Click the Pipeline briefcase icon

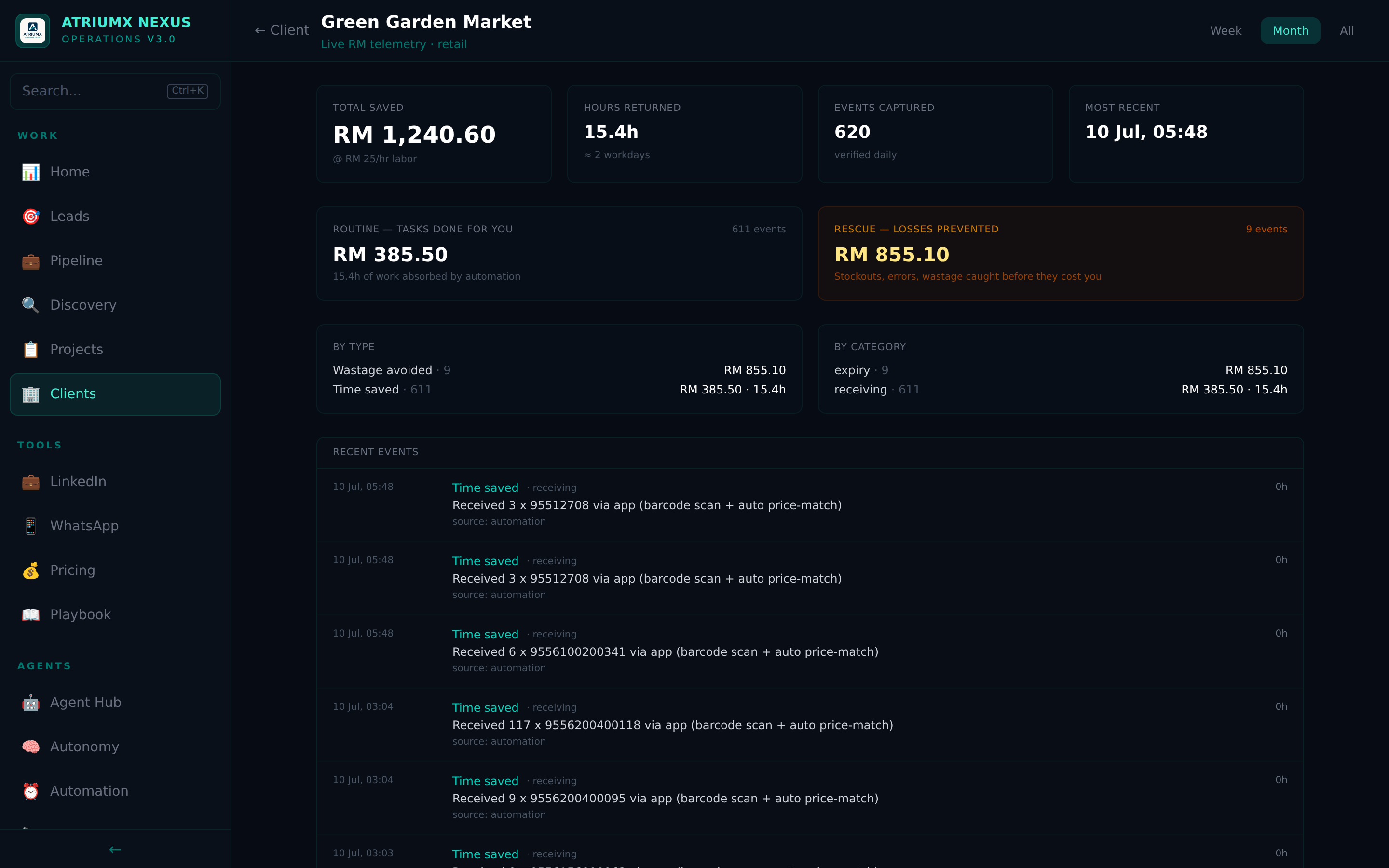[30, 260]
